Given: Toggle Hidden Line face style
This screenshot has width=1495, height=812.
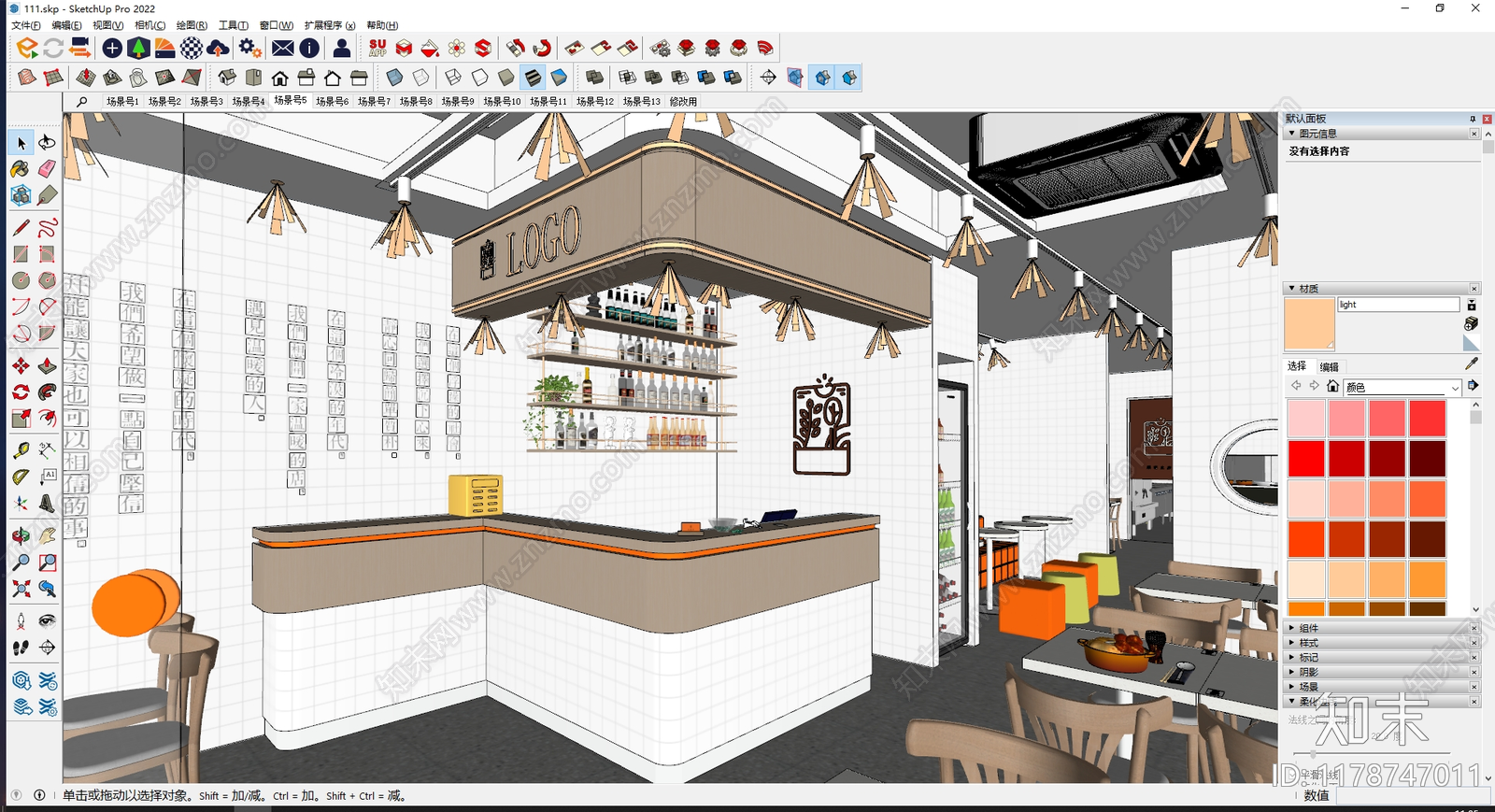Looking at the screenshot, I should coord(479,78).
